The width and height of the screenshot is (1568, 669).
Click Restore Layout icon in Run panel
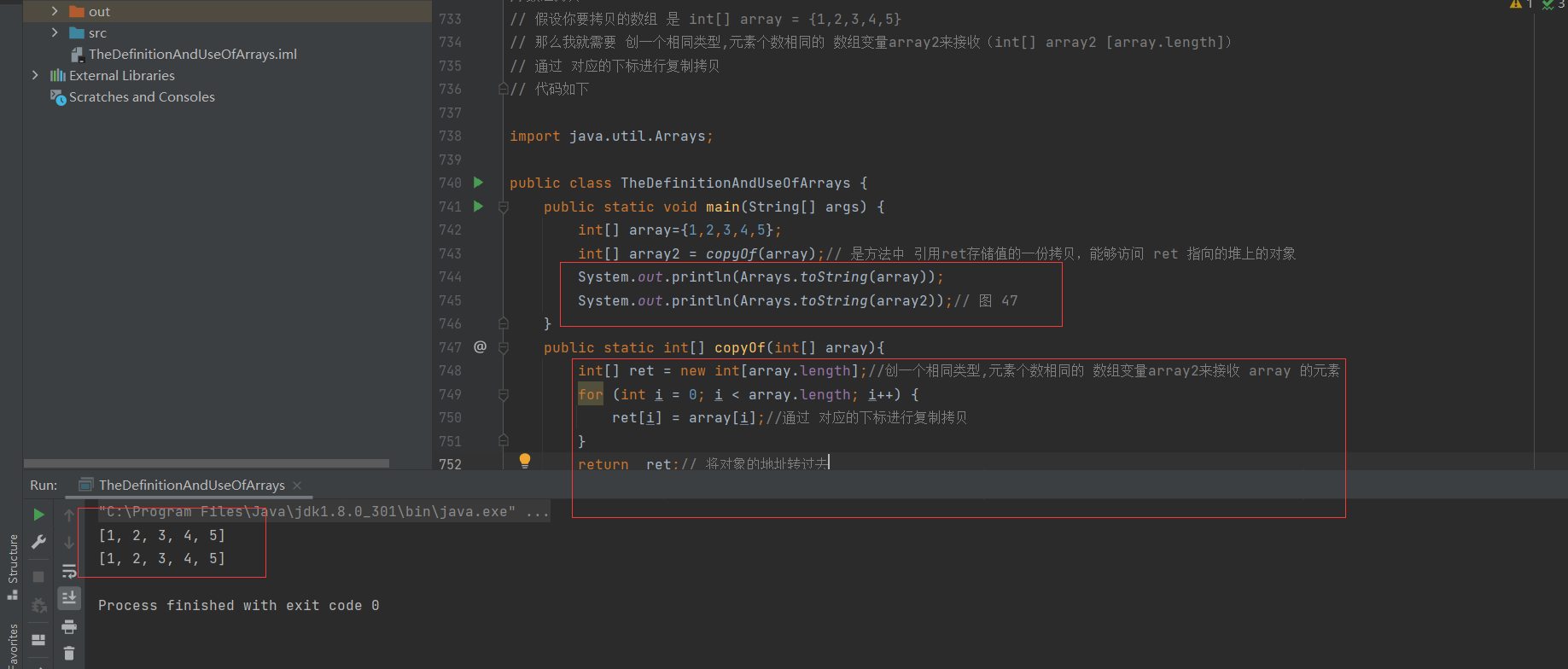point(38,639)
